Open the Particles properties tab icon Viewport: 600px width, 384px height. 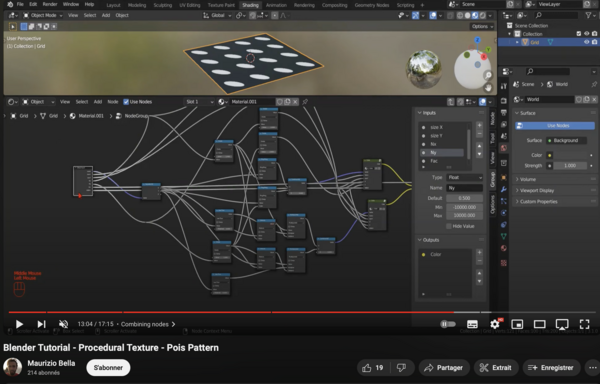[x=504, y=201]
